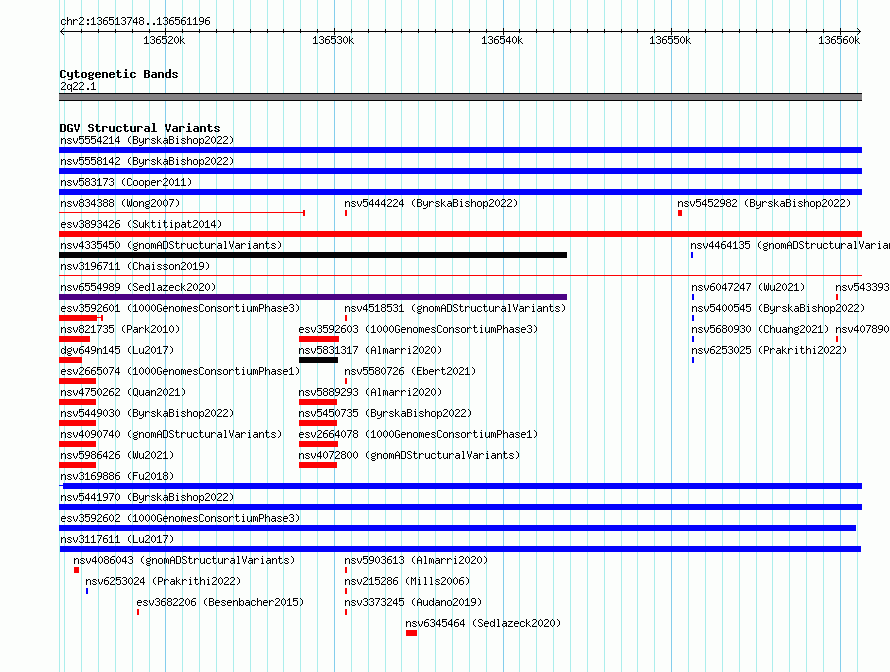
Task: Click nsv5580726 (Ebert2021) label
Action: [x=410, y=371]
